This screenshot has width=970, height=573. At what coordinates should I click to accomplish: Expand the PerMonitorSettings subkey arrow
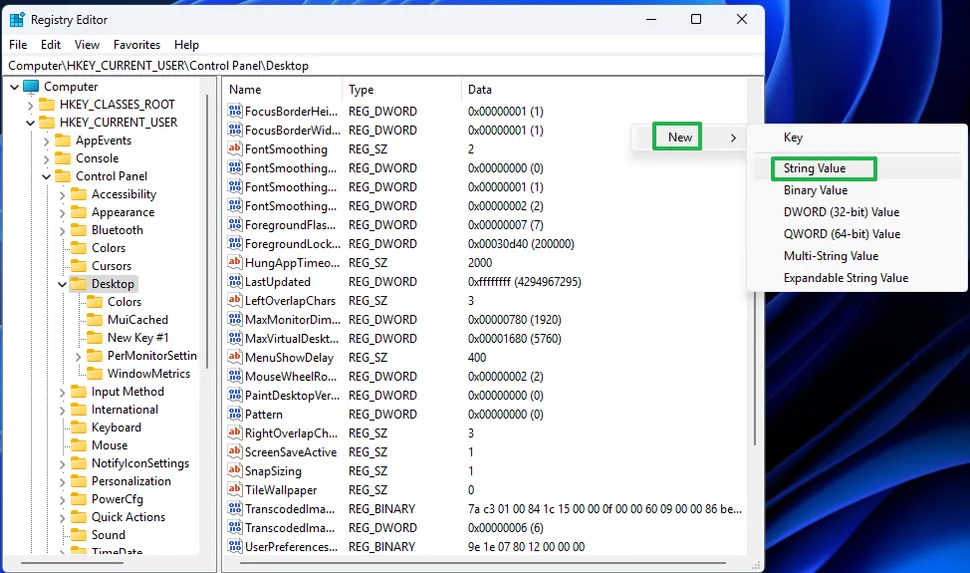point(79,356)
